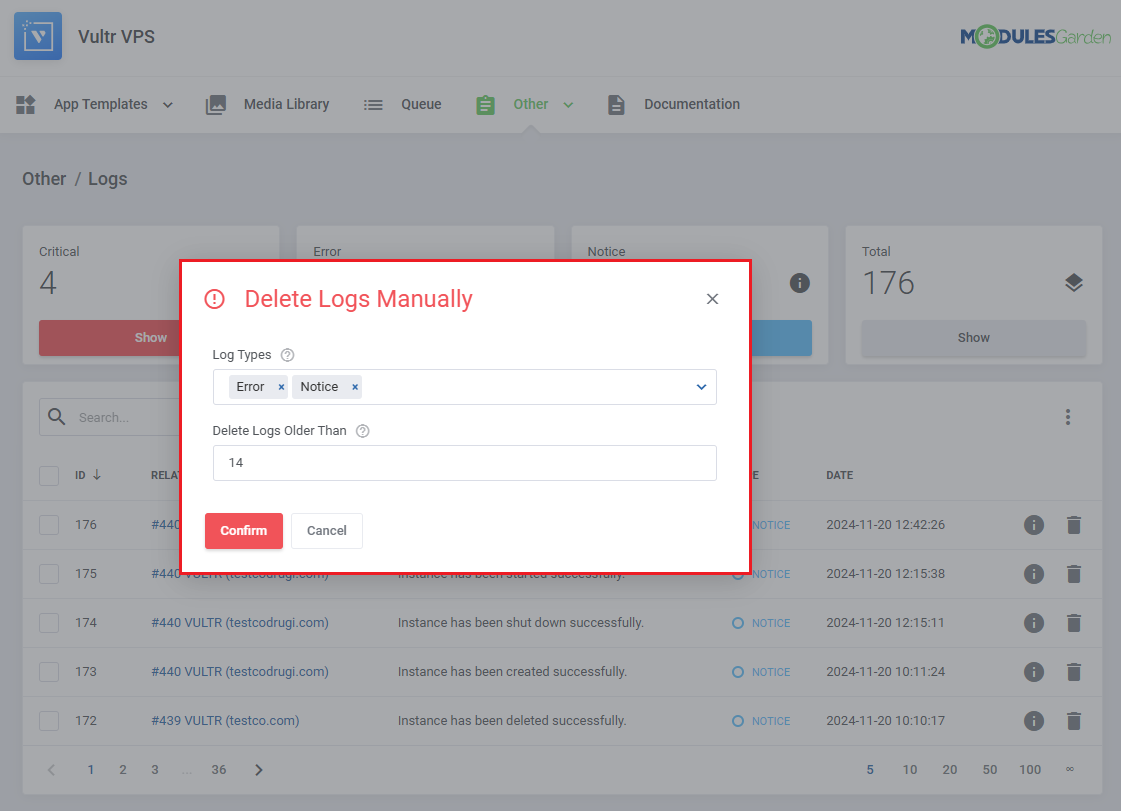This screenshot has width=1121, height=811.
Task: Toggle the select-all header checkbox
Action: tap(49, 476)
